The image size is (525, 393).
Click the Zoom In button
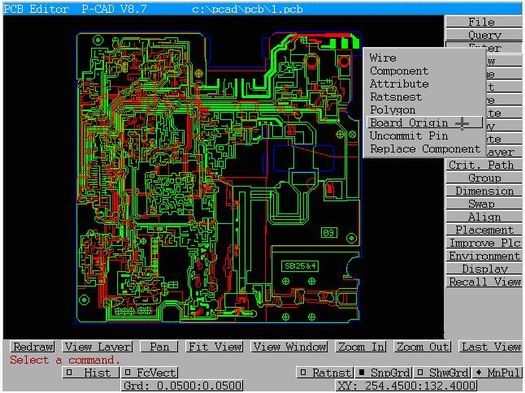361,347
